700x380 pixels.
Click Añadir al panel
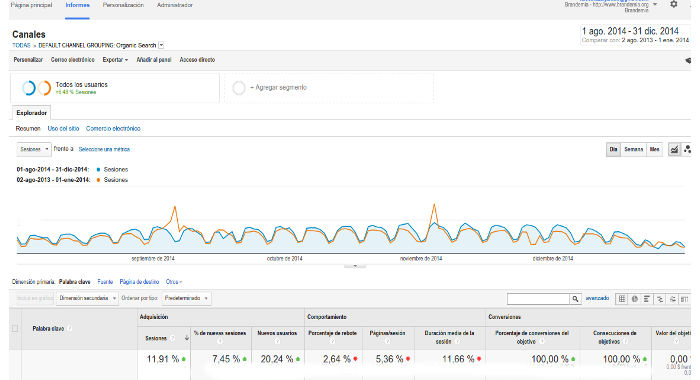[x=154, y=60]
